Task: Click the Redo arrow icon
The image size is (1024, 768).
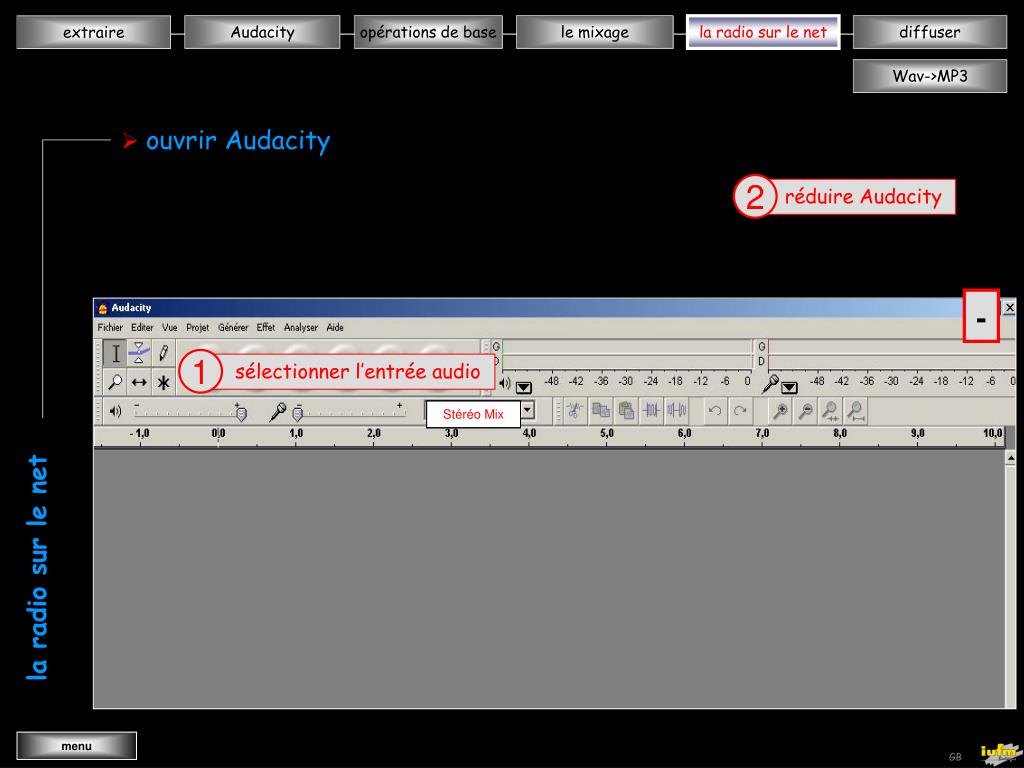Action: click(x=740, y=410)
